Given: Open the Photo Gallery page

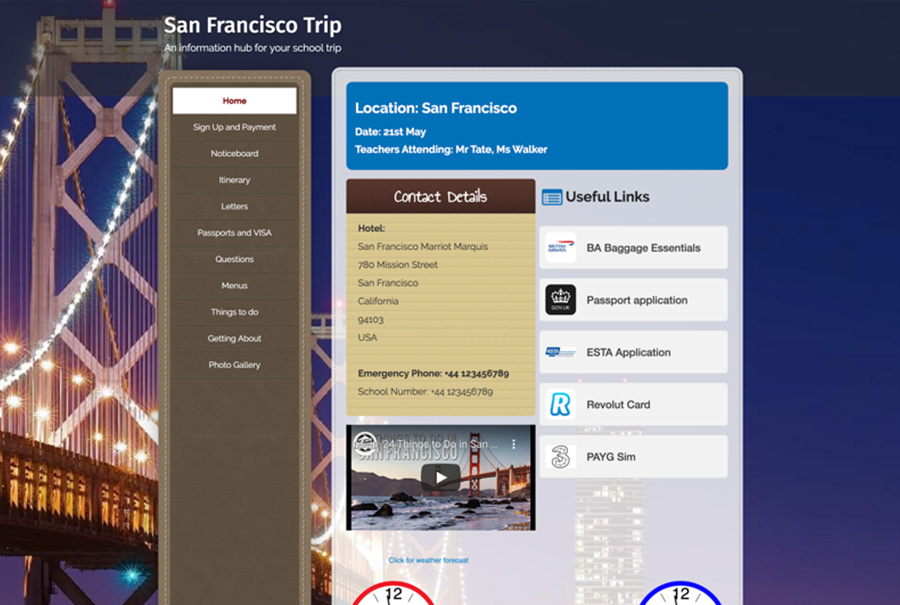Looking at the screenshot, I should pyautogui.click(x=234, y=364).
